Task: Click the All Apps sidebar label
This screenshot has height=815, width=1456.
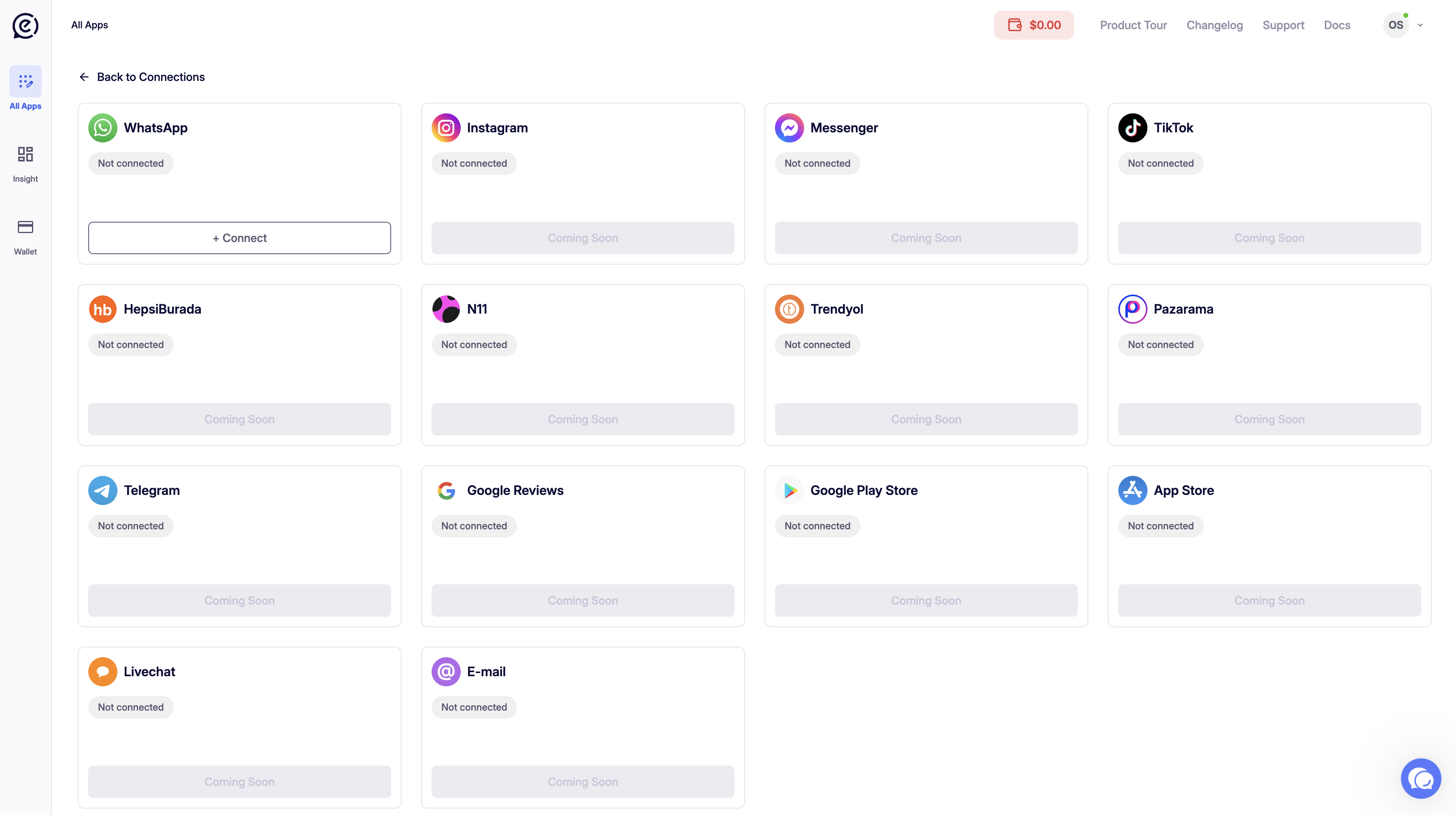Action: [x=26, y=106]
